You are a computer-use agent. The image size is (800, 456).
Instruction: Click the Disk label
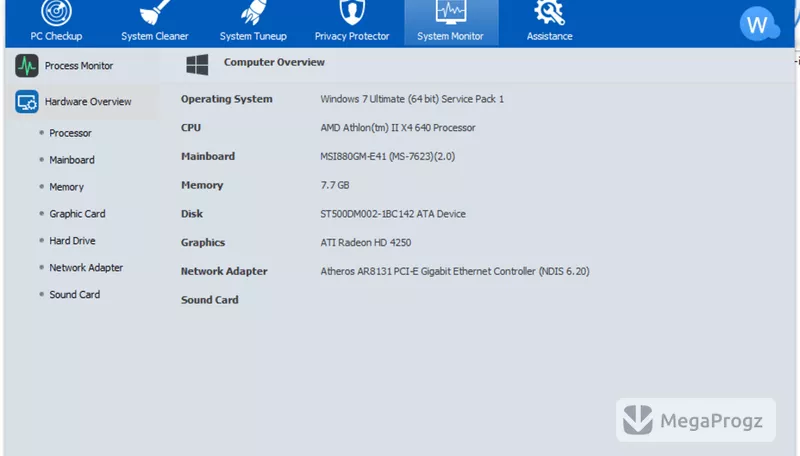point(192,214)
